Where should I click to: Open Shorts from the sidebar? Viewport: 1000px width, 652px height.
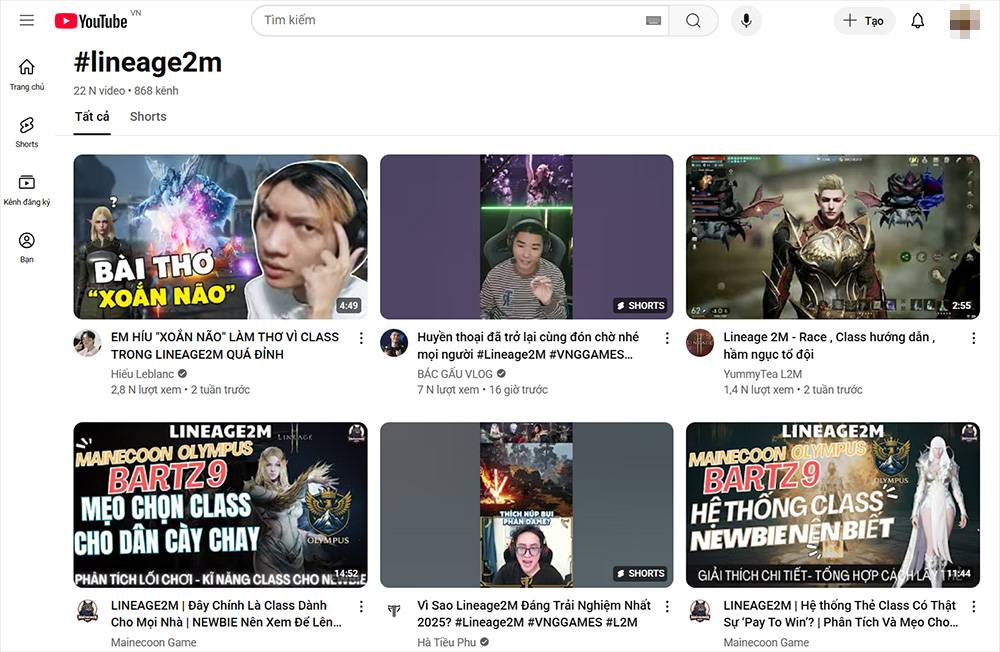pos(27,132)
